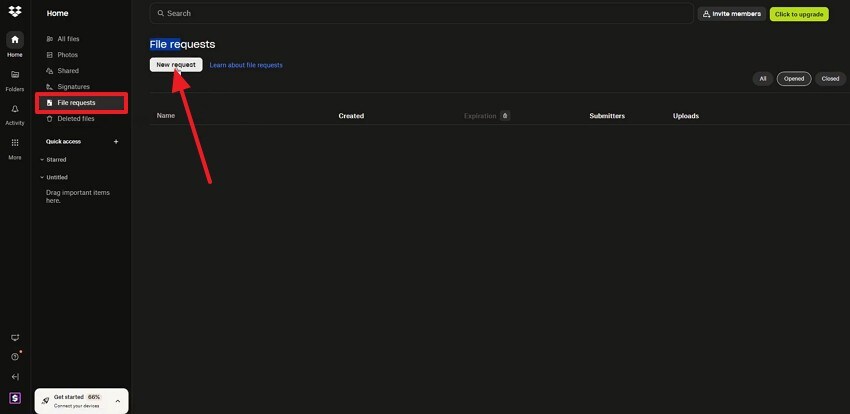The height and width of the screenshot is (414, 850).
Task: Click the Expiration column header
Action: [x=480, y=116]
